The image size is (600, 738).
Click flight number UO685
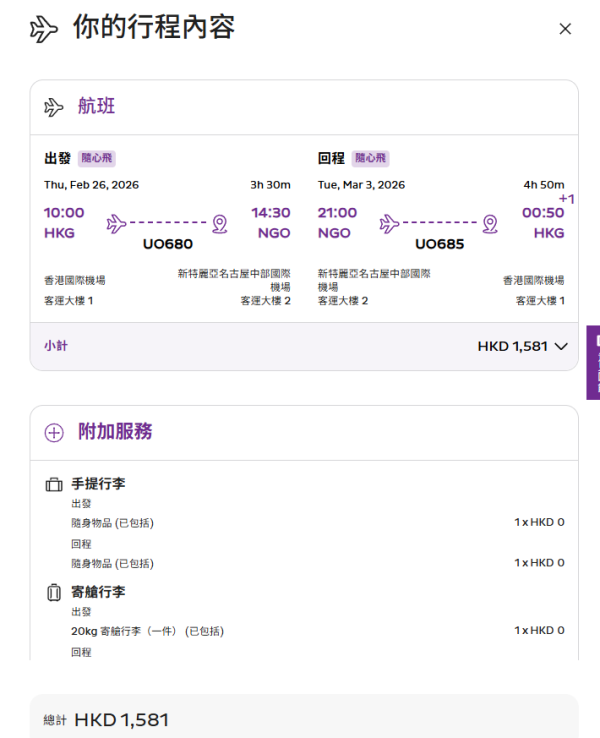click(440, 244)
